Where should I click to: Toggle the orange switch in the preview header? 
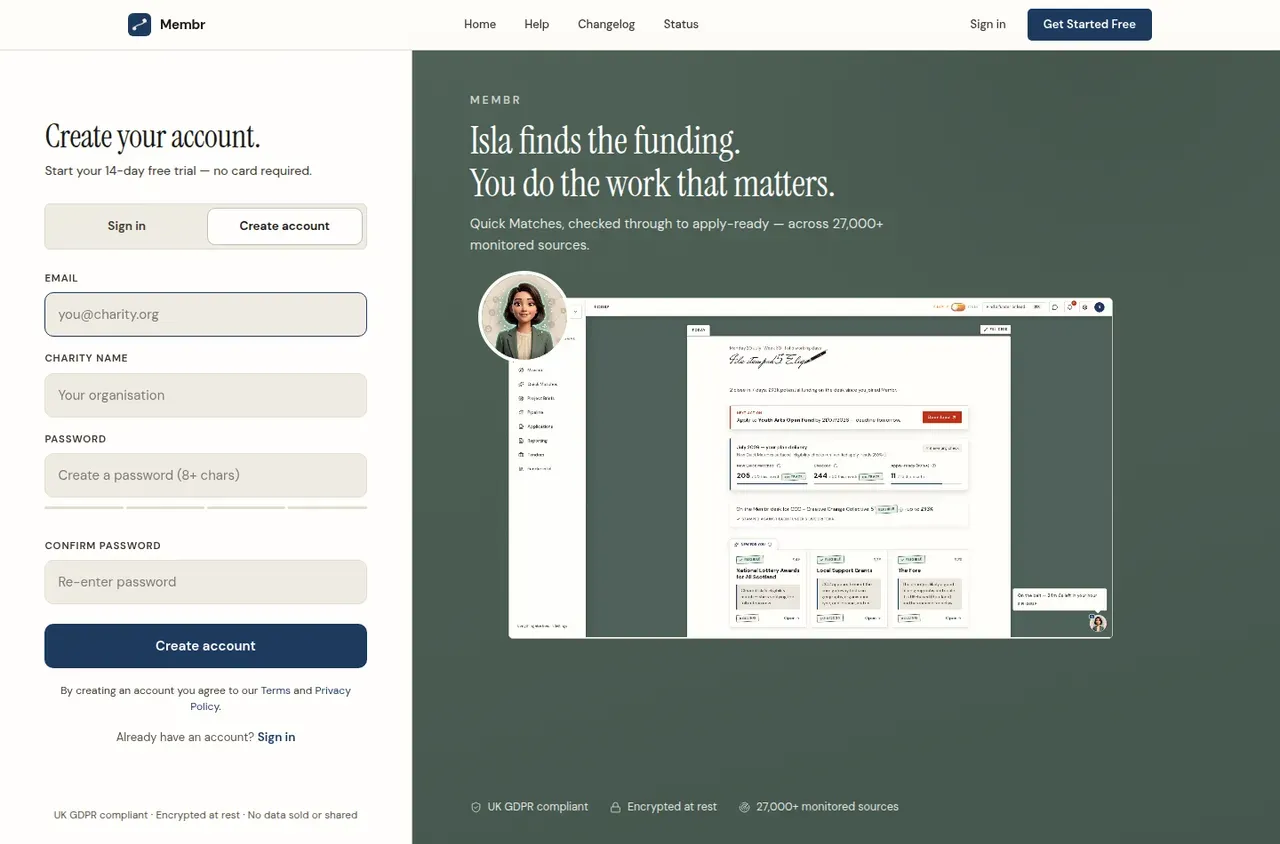coord(958,307)
